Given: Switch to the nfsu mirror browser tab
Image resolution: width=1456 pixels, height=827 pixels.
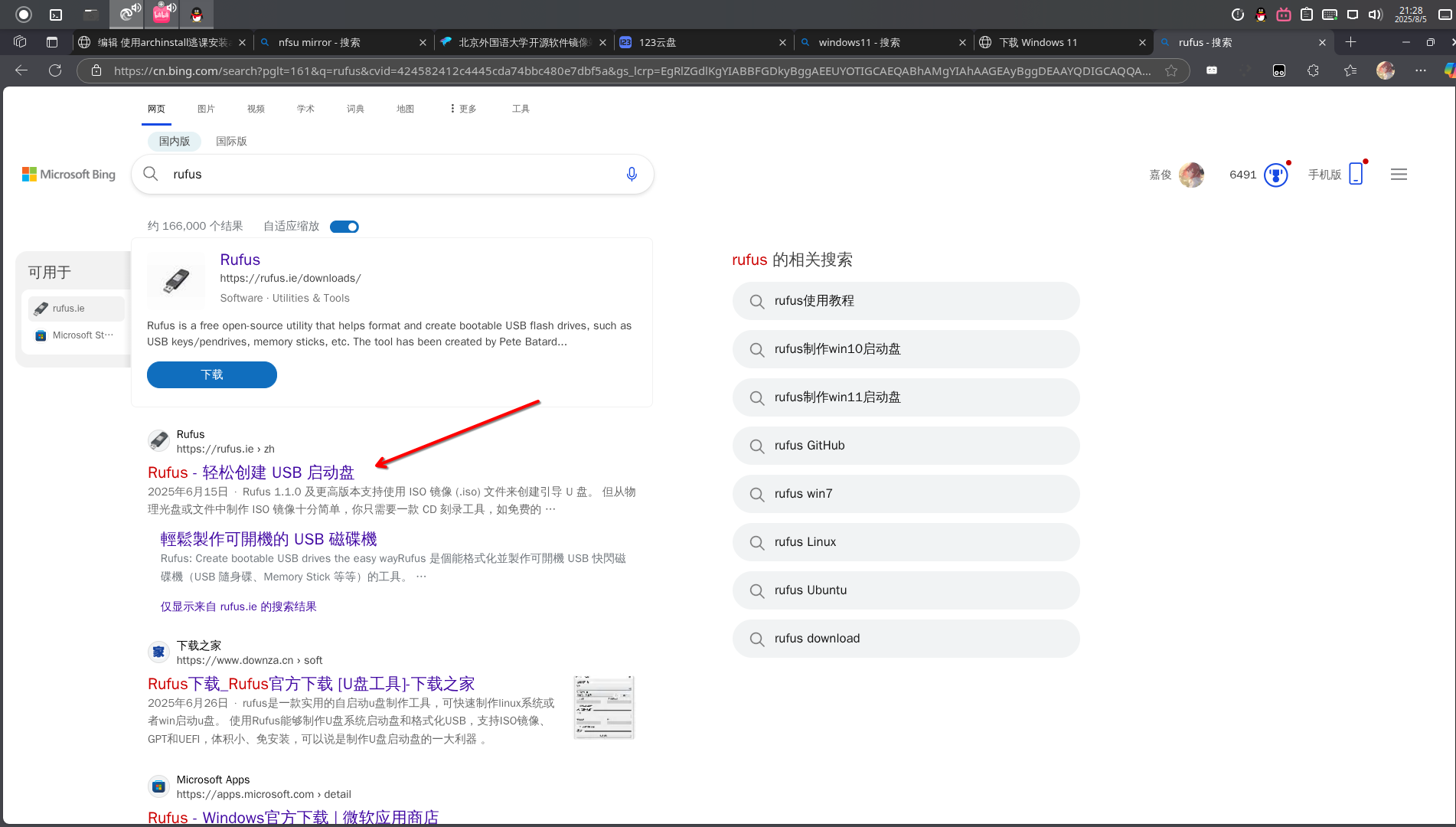Looking at the screenshot, I should click(x=343, y=42).
